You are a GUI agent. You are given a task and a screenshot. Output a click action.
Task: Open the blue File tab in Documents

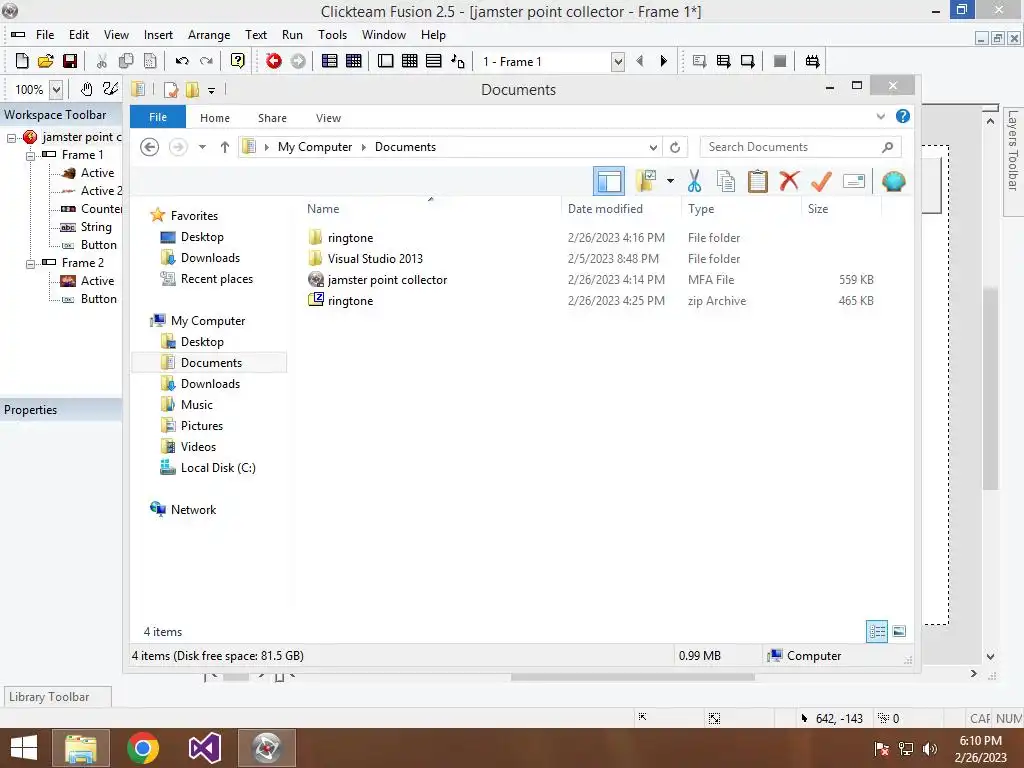pos(158,117)
